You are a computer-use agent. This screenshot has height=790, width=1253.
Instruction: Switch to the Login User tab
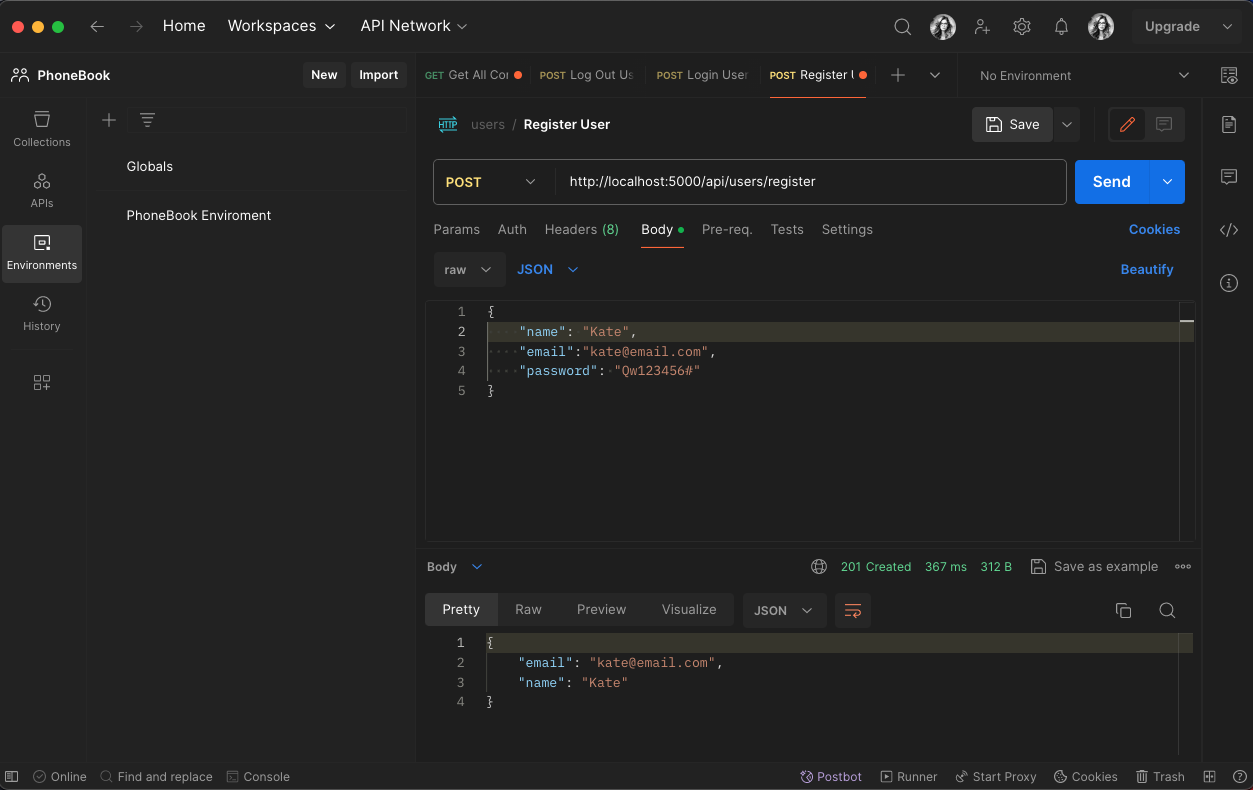pos(702,75)
